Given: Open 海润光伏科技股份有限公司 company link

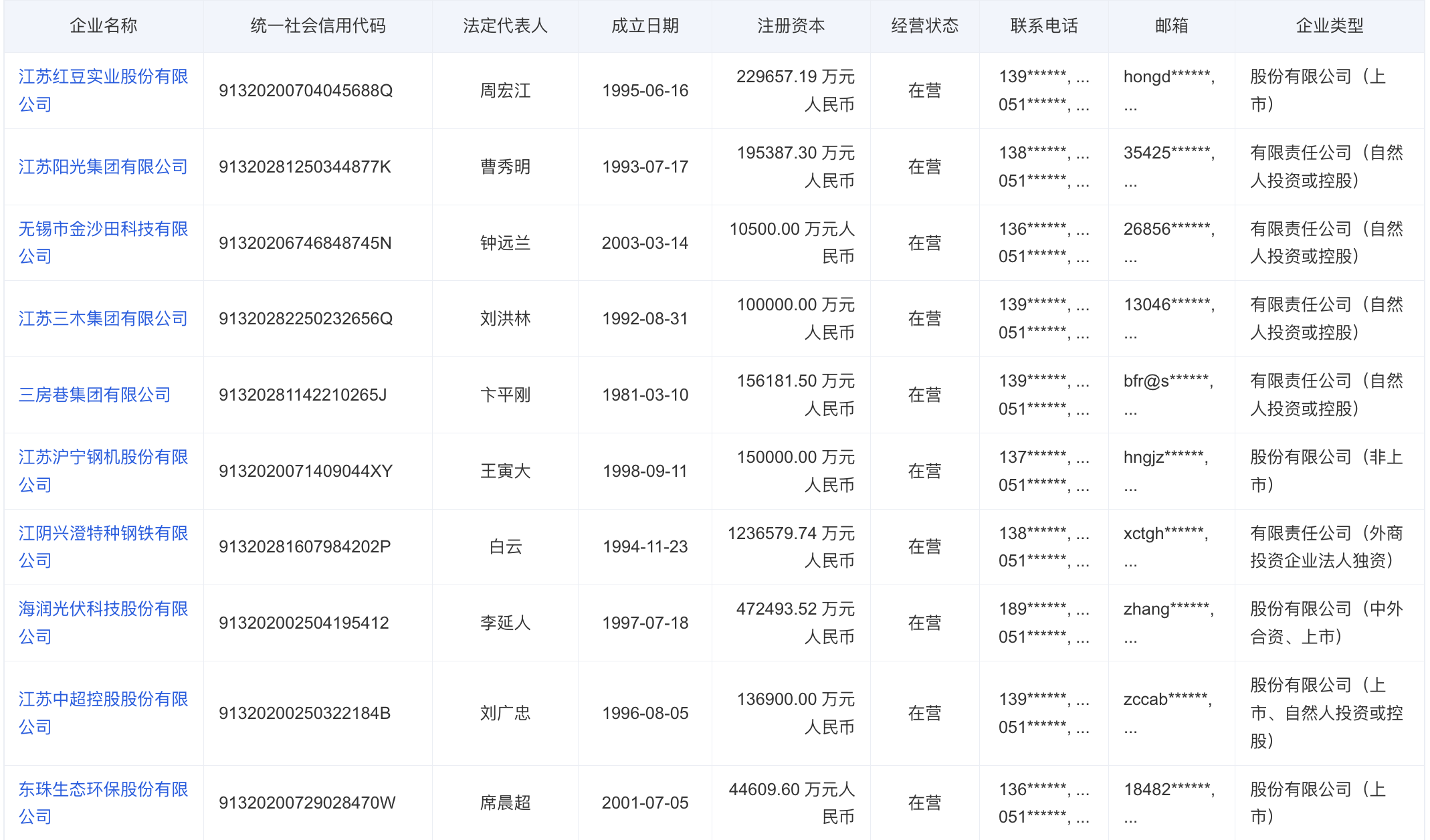Looking at the screenshot, I should point(103,623).
